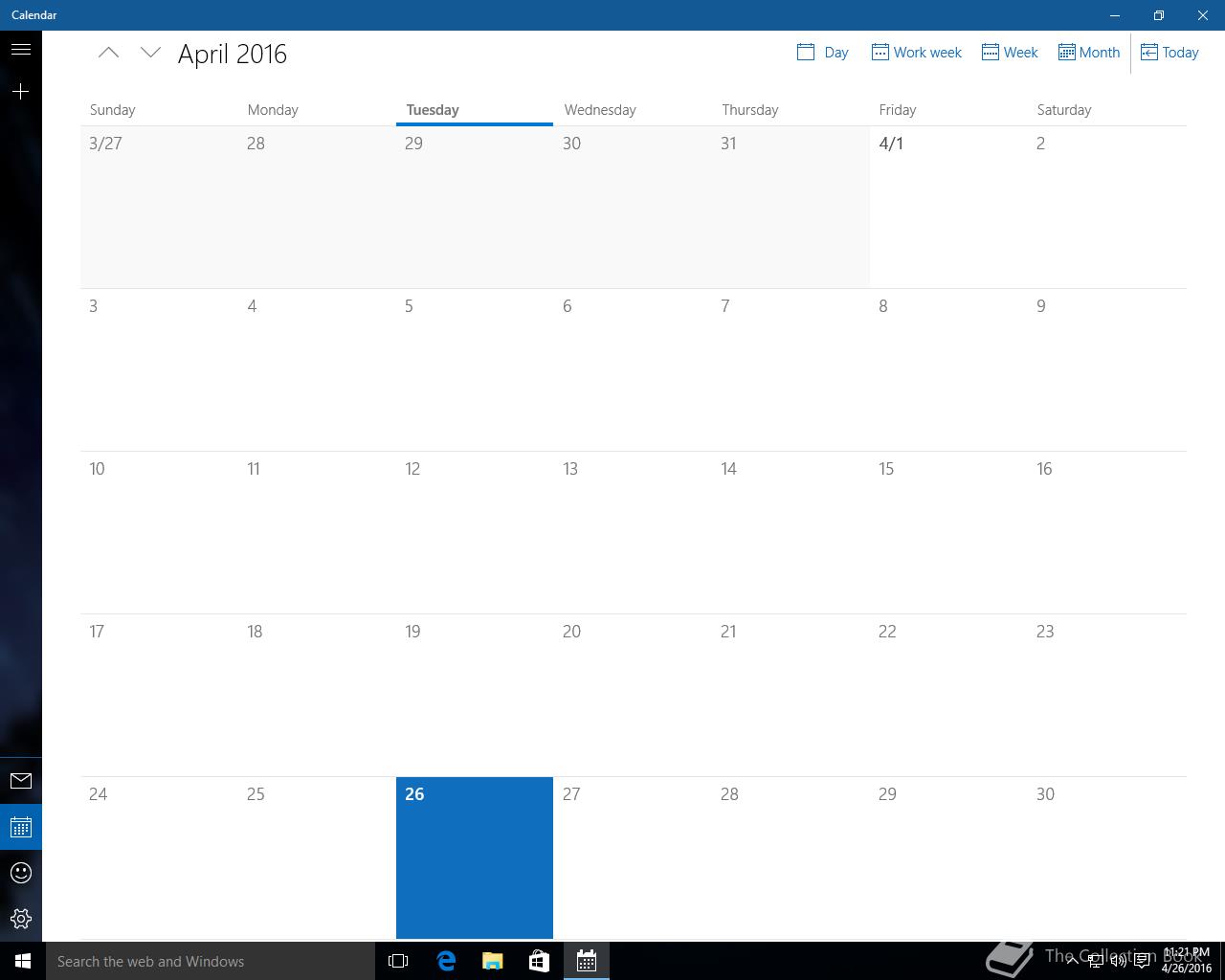The image size is (1225, 980).
Task: Jump to Today
Action: click(1169, 53)
